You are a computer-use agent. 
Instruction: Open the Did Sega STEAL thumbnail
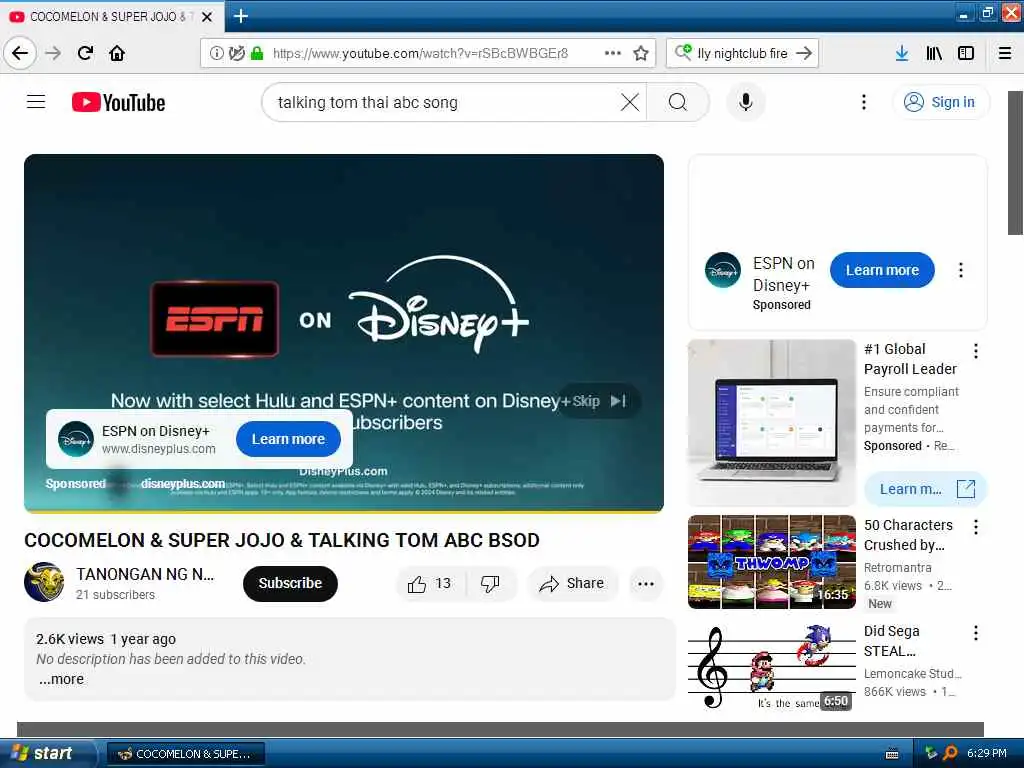[x=771, y=666]
